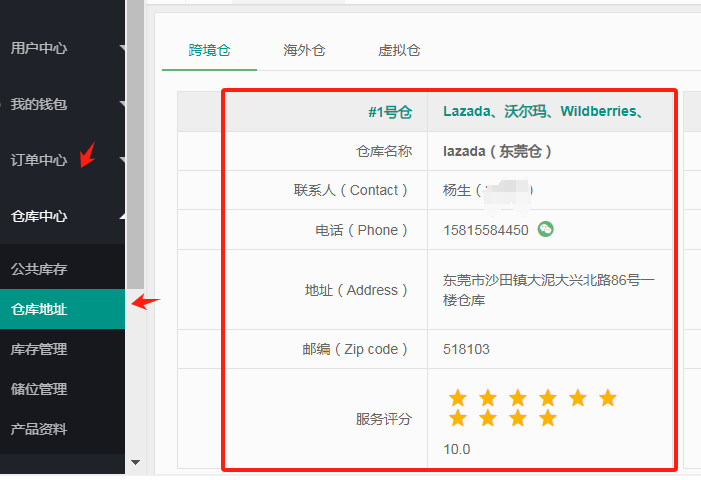
Task: Switch to the 虚拟仓 tab
Action: coord(399,50)
